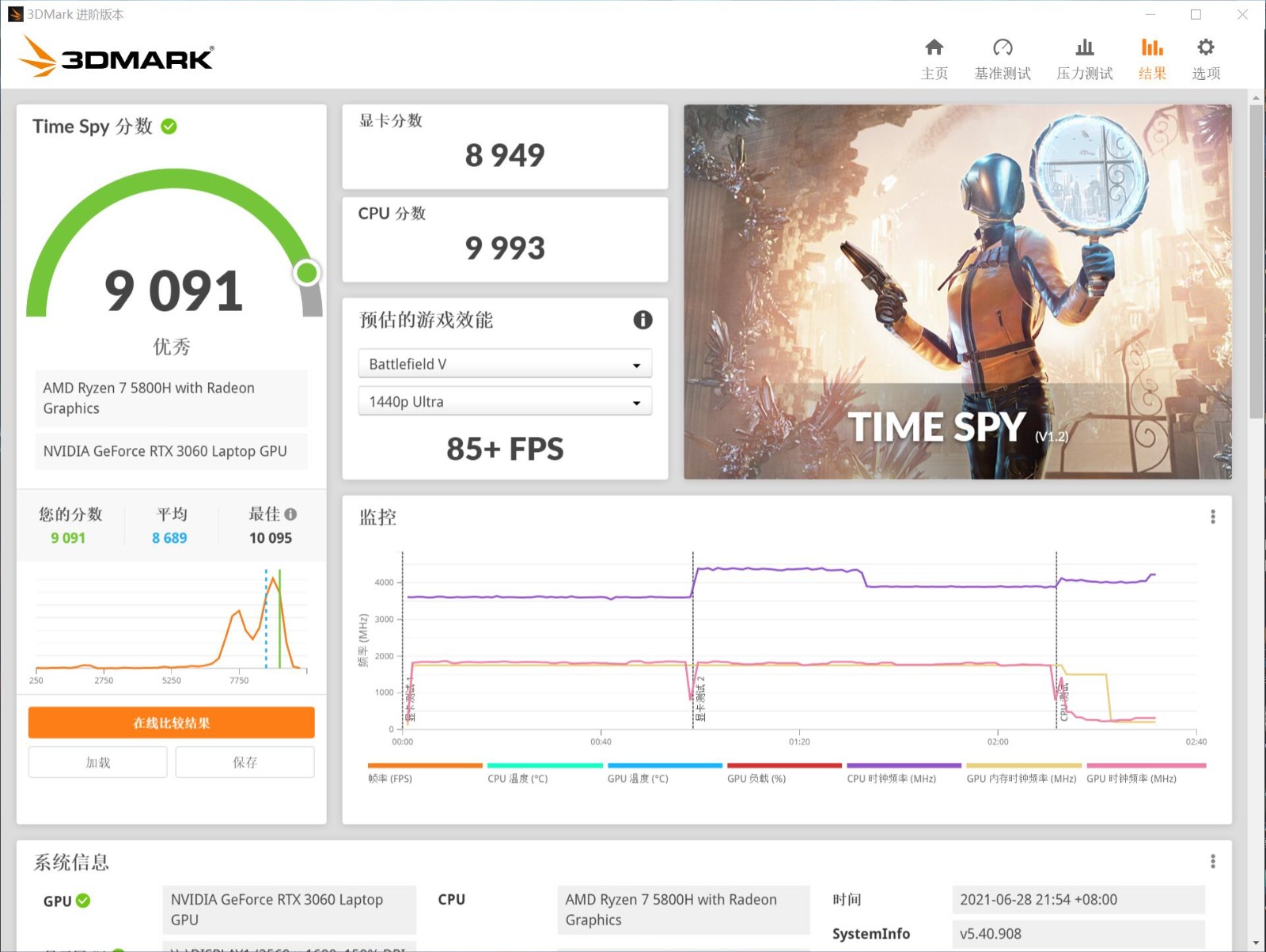Viewport: 1266px width, 952px height.
Task: Click info icon next to 最佳
Action: click(290, 514)
